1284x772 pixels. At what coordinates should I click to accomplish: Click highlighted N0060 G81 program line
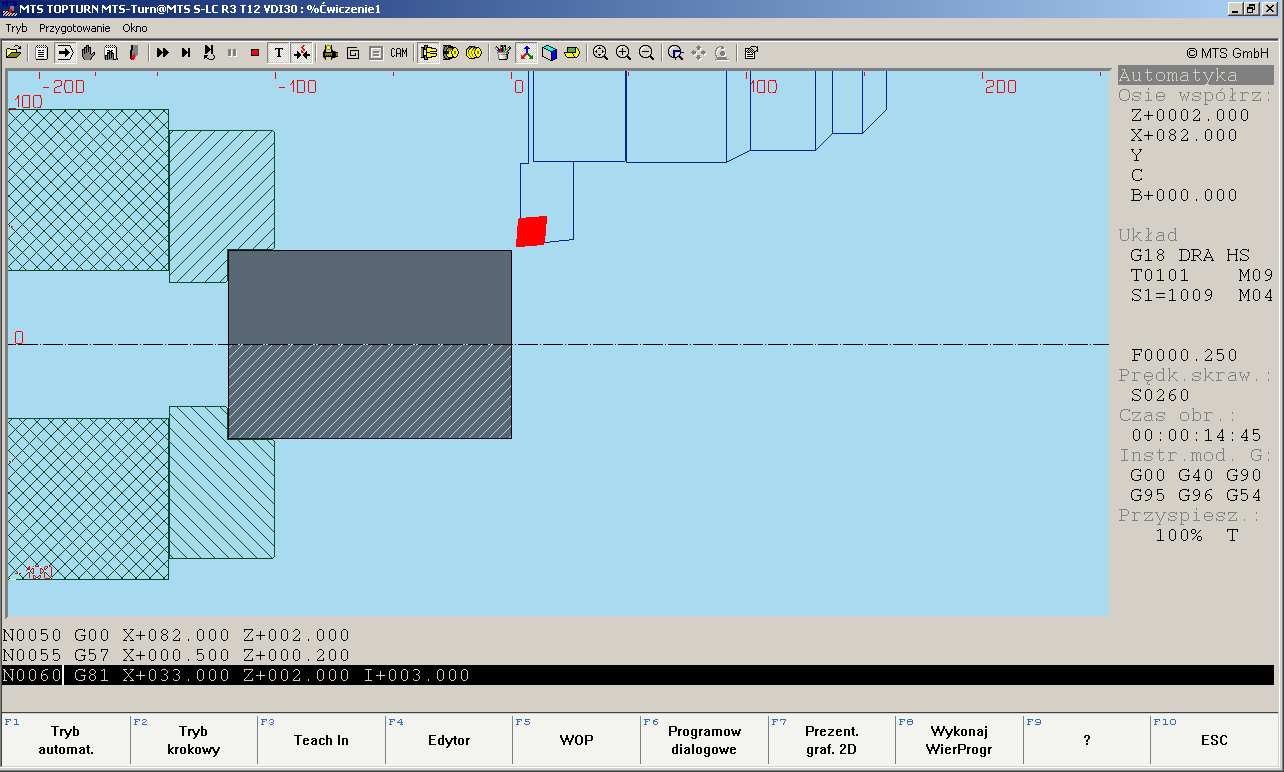point(640,675)
